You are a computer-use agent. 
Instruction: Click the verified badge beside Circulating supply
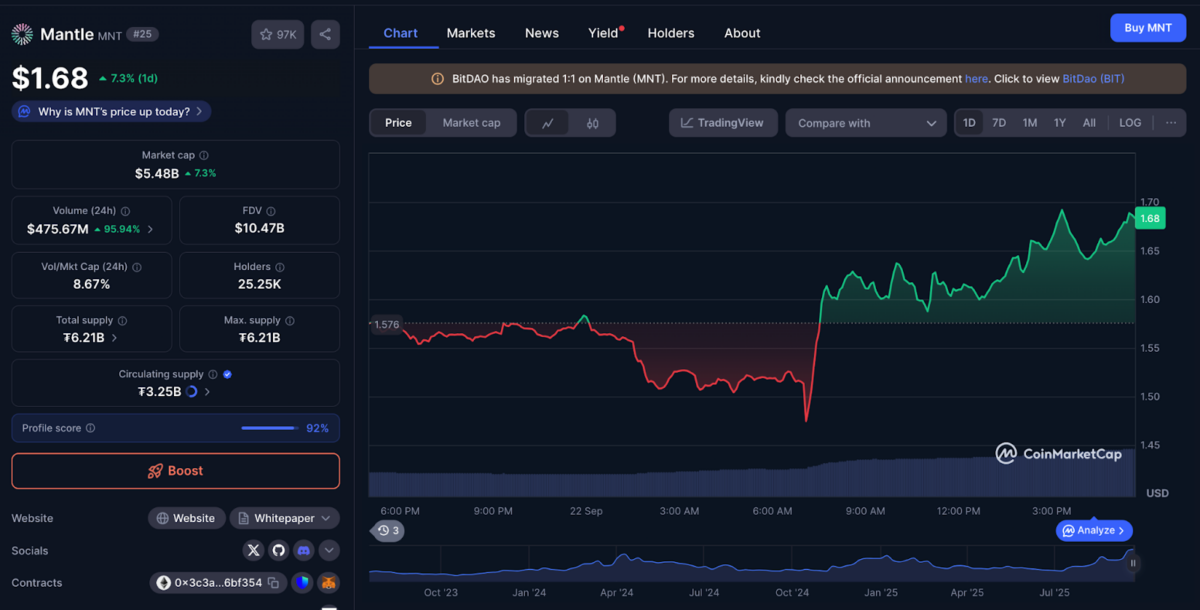point(227,374)
